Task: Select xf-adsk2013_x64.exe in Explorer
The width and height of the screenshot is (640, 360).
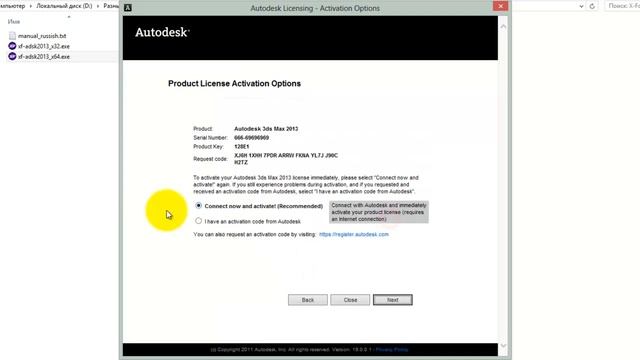Action: [x=44, y=56]
